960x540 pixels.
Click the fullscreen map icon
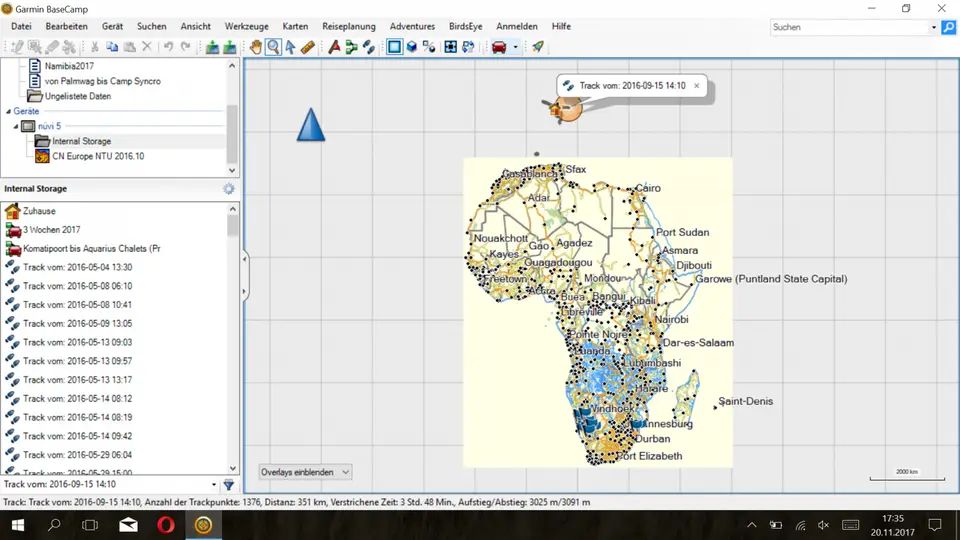point(451,47)
